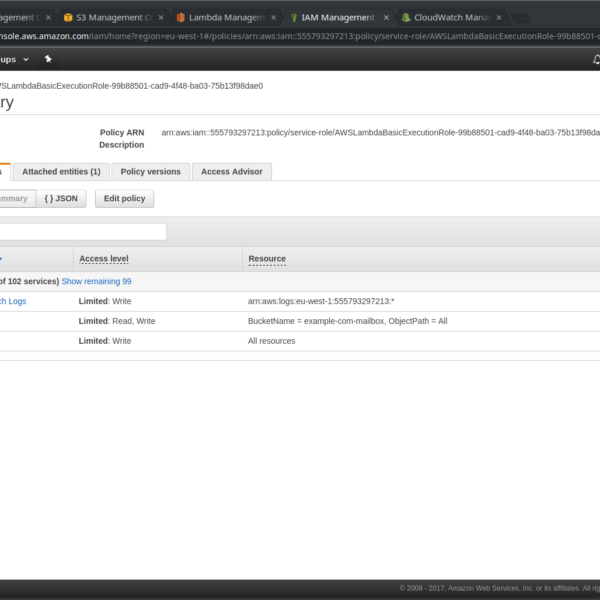Viewport: 600px width, 600px height.
Task: Click the CloudWatch Management tab favicon
Action: [406, 17]
